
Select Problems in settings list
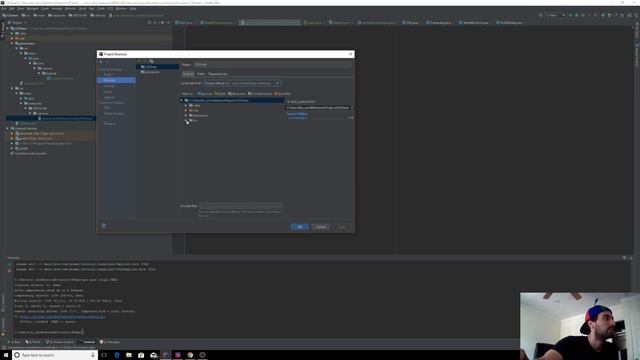[110, 124]
